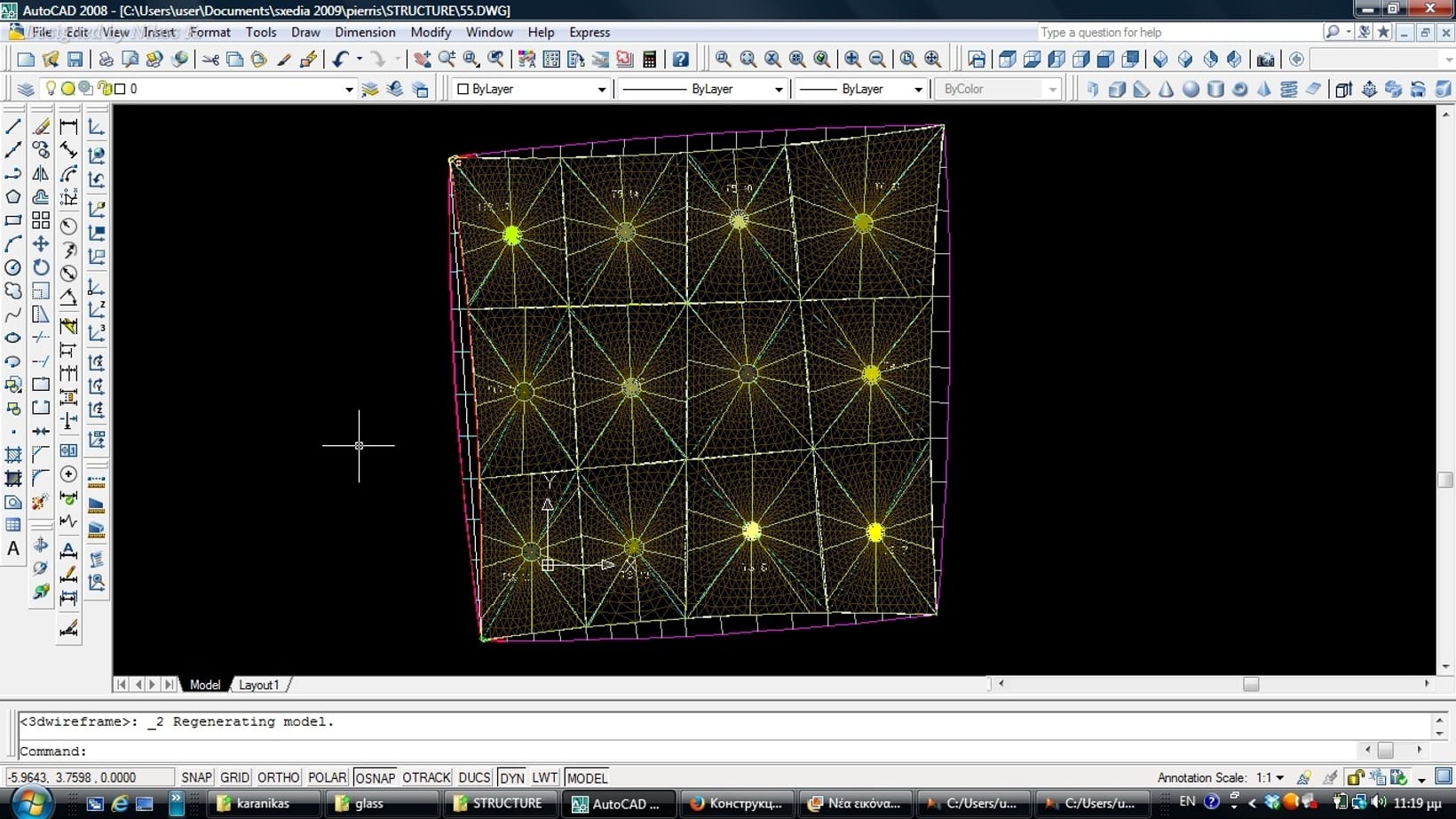Enable GRID display in the status bar
The height and width of the screenshot is (819, 1456).
point(234,777)
